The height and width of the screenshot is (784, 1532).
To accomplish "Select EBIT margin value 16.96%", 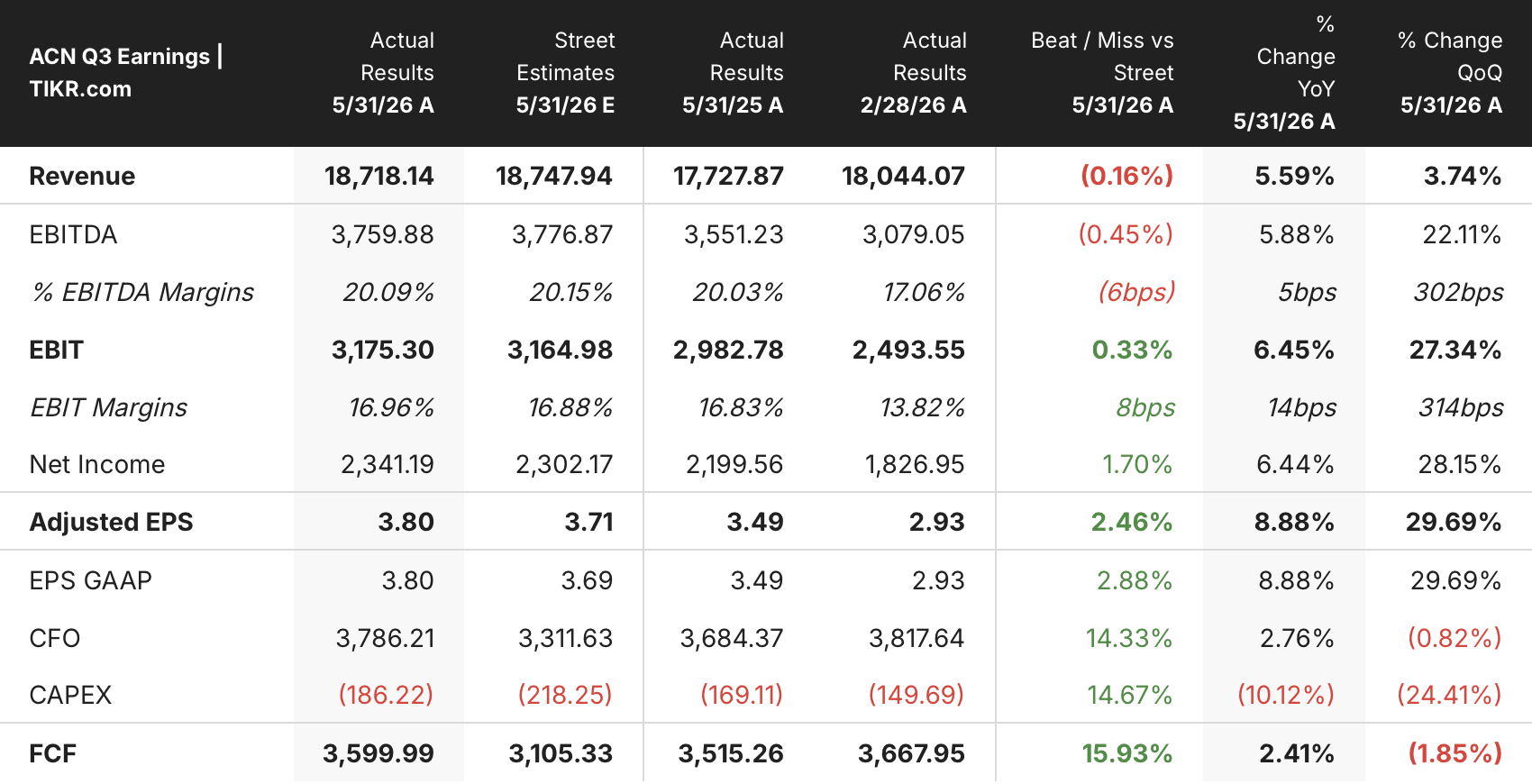I will tap(391, 407).
